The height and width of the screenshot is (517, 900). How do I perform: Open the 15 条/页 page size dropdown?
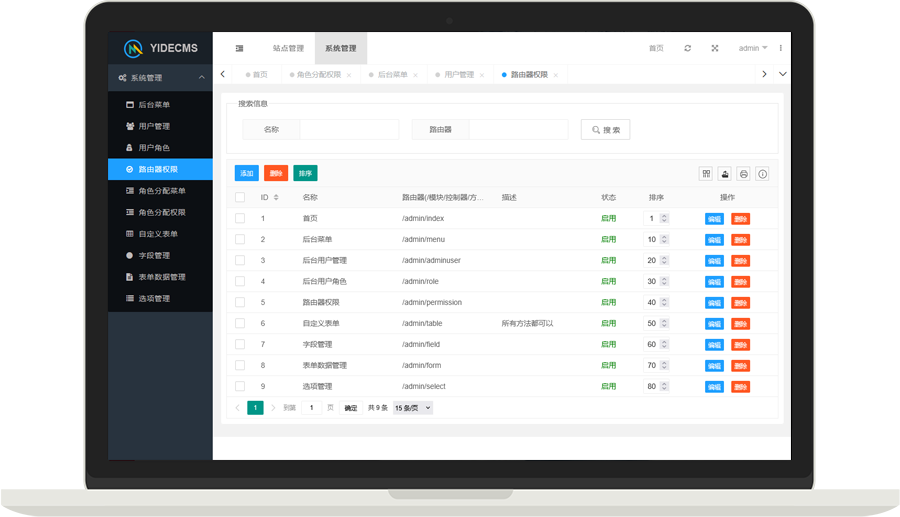coord(413,408)
